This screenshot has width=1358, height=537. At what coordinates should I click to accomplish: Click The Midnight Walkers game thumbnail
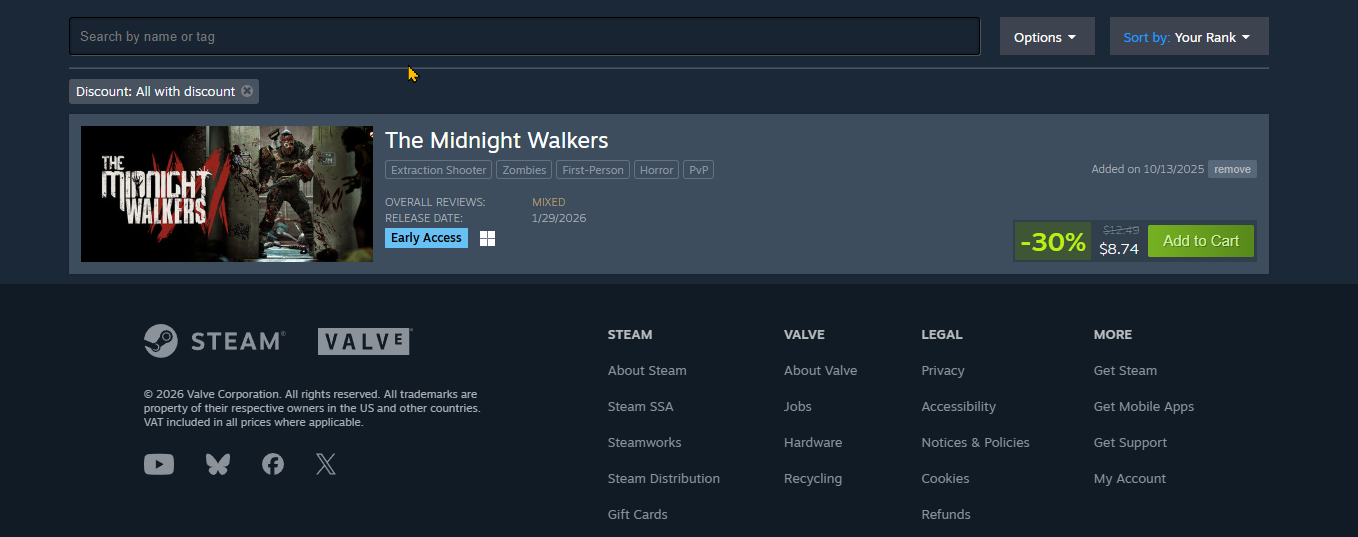tap(227, 194)
